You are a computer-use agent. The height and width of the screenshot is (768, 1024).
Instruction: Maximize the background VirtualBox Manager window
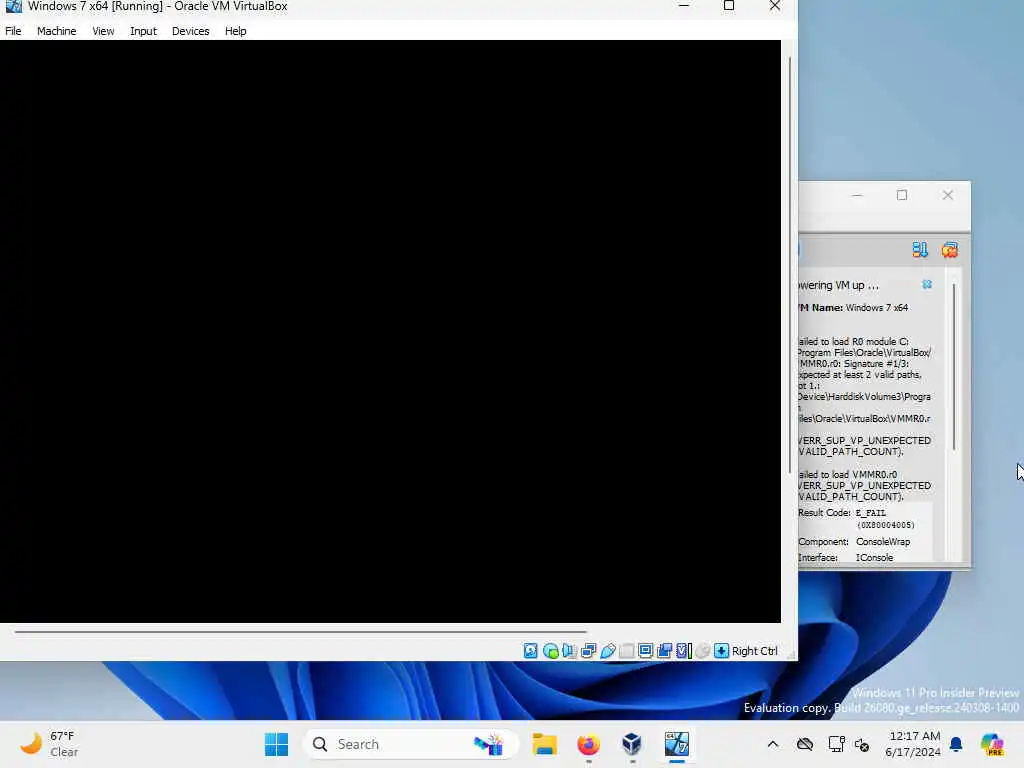click(x=902, y=195)
